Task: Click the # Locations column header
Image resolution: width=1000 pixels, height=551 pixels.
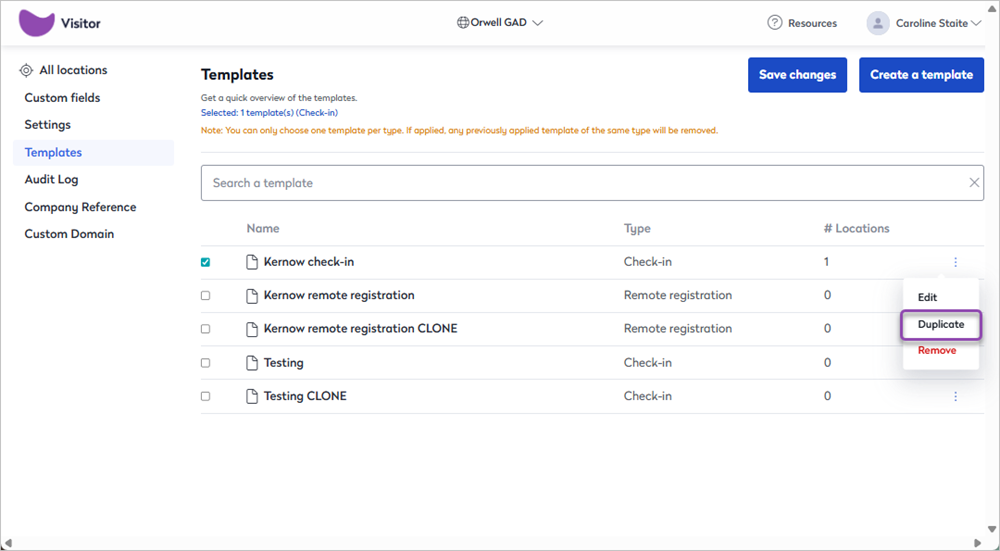Action: 857,228
